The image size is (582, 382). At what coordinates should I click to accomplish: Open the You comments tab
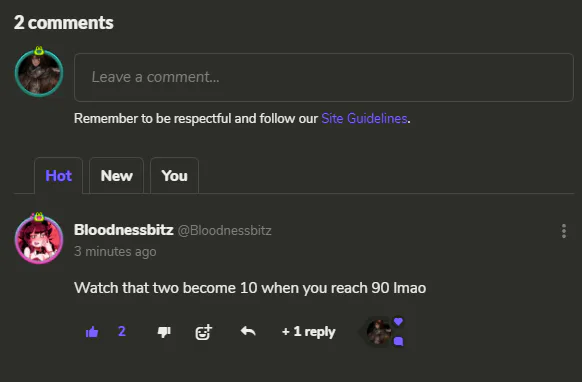click(174, 176)
